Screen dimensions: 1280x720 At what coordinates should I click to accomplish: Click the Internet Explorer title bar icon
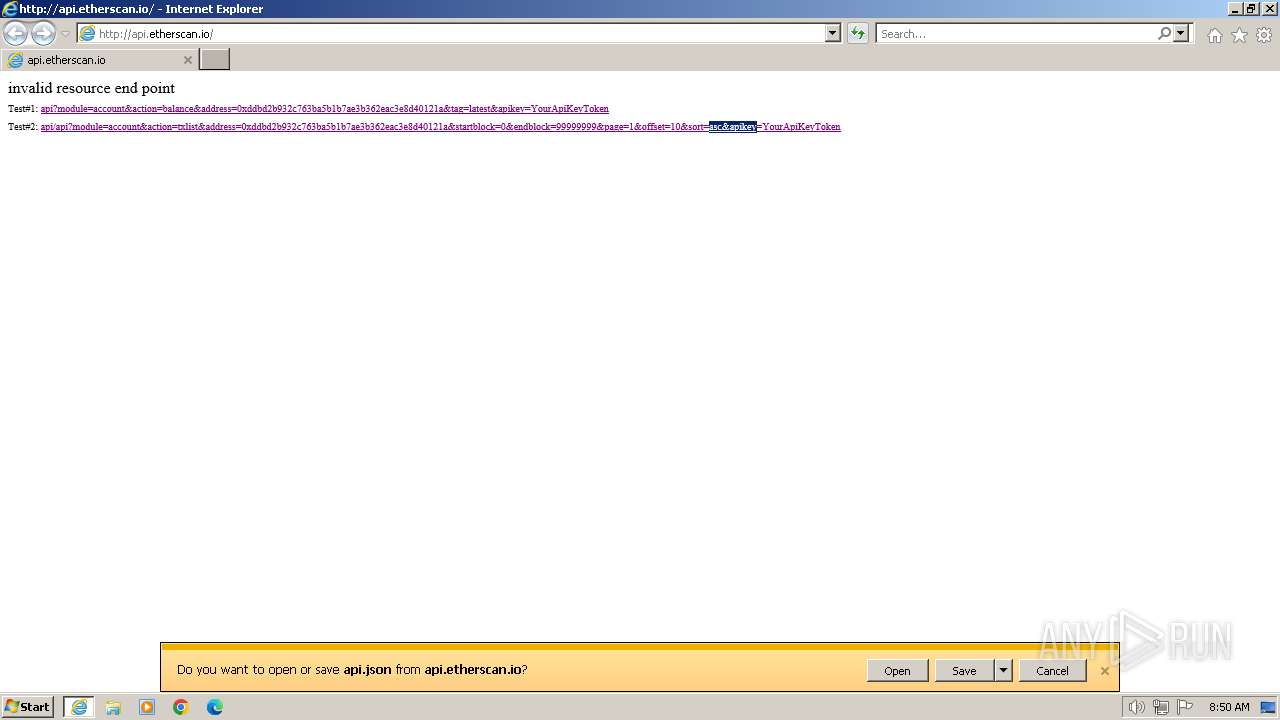9,9
